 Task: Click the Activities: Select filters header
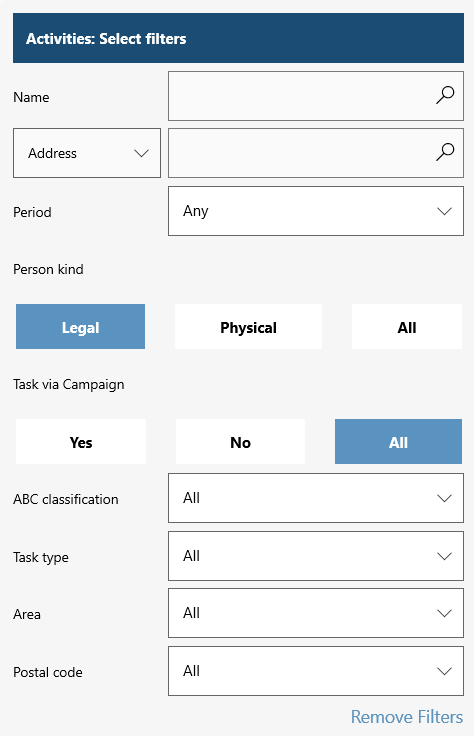pyautogui.click(x=238, y=38)
